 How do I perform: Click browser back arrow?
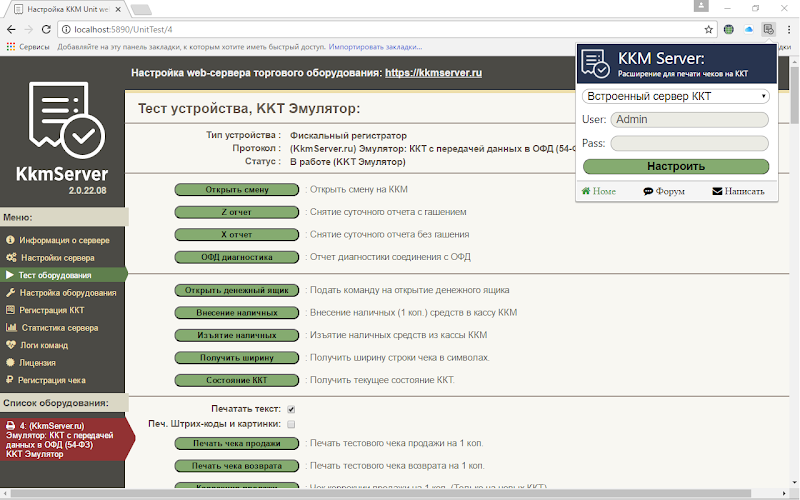[x=11, y=30]
